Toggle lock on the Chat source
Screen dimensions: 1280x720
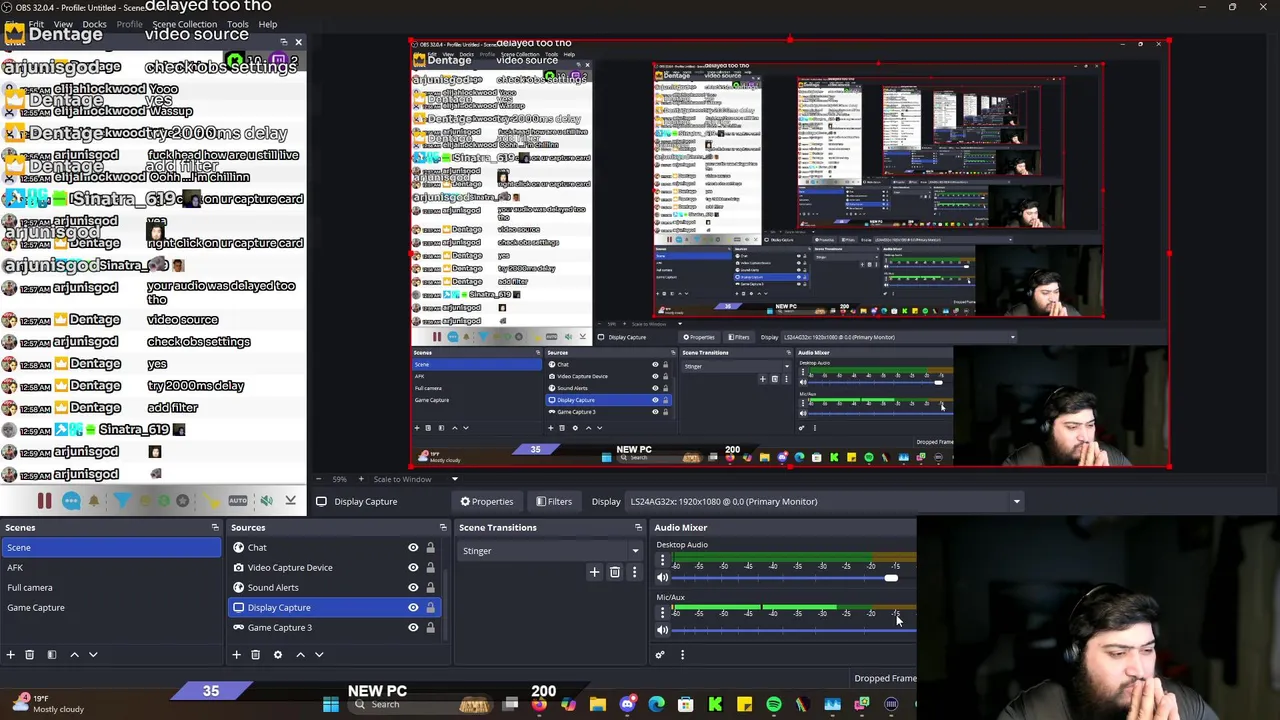point(431,548)
